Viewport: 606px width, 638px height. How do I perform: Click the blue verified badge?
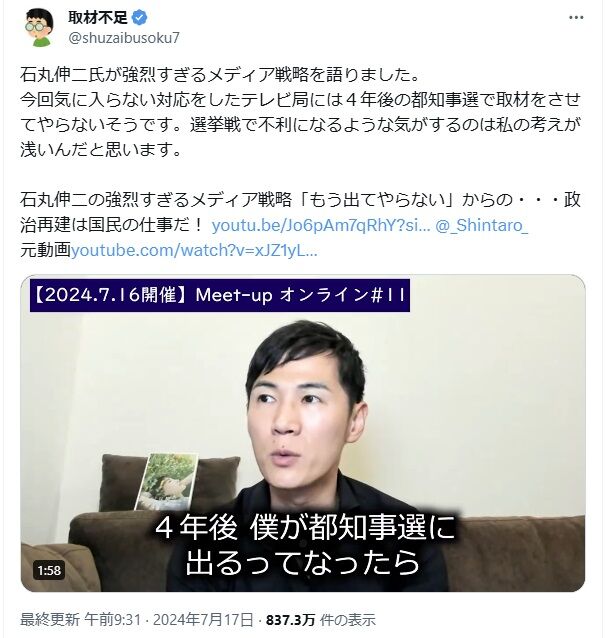(140, 17)
